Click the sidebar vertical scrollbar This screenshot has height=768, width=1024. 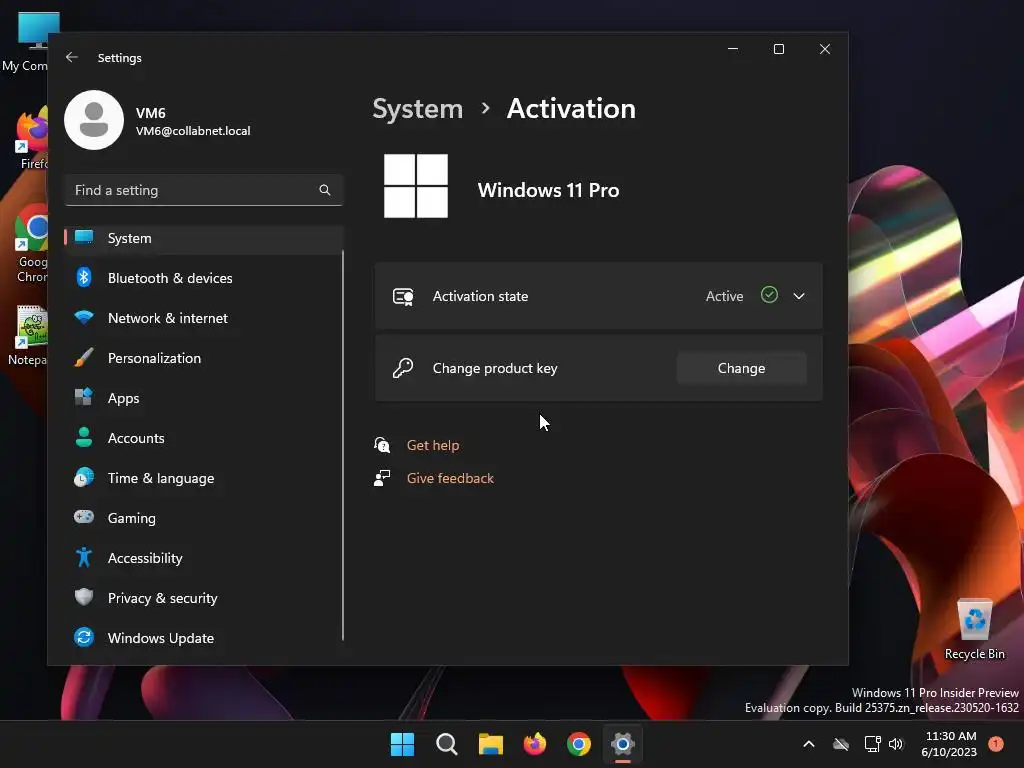tap(343, 444)
